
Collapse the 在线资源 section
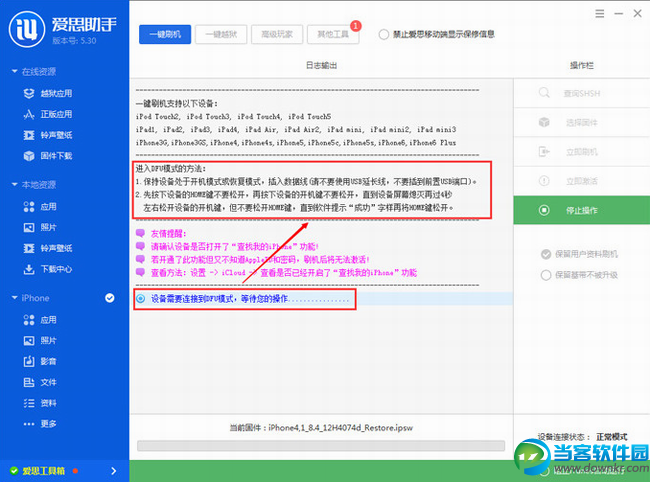click(15, 71)
